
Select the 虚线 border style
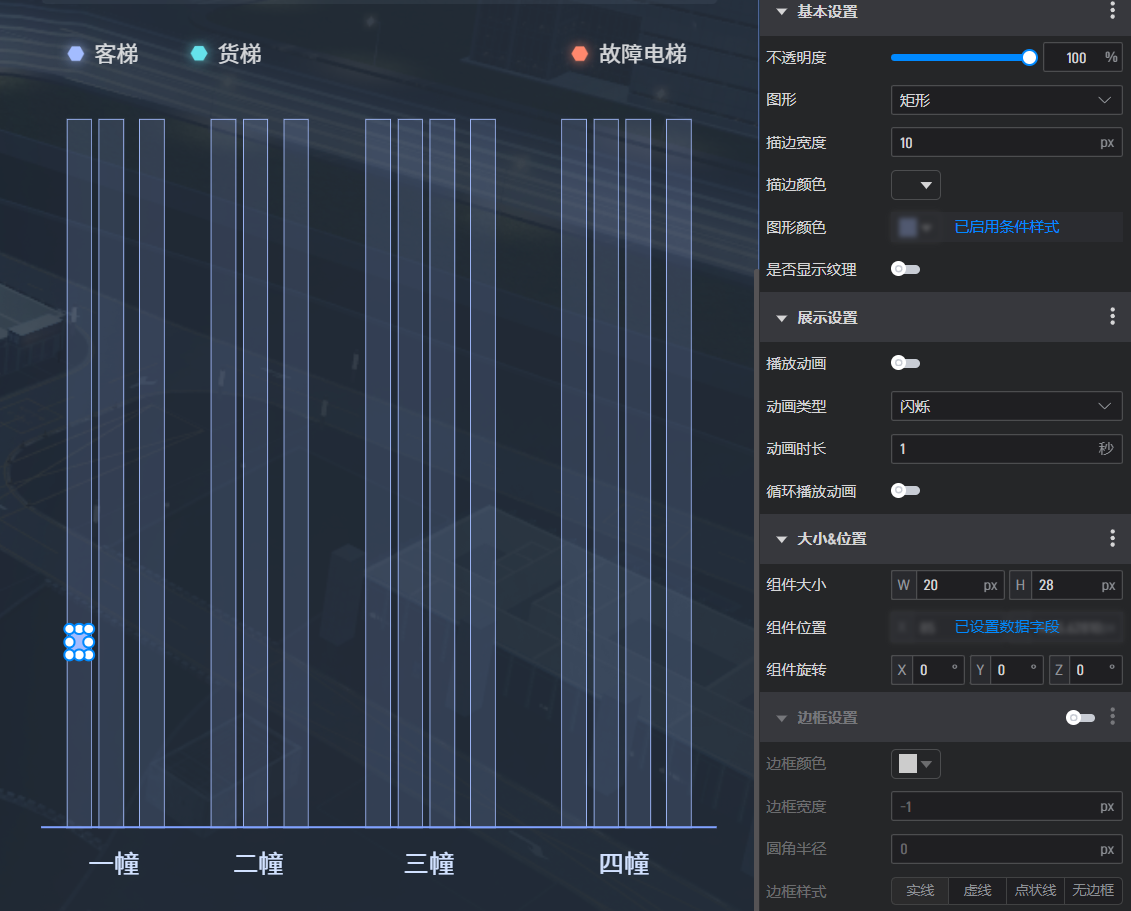(x=977, y=890)
